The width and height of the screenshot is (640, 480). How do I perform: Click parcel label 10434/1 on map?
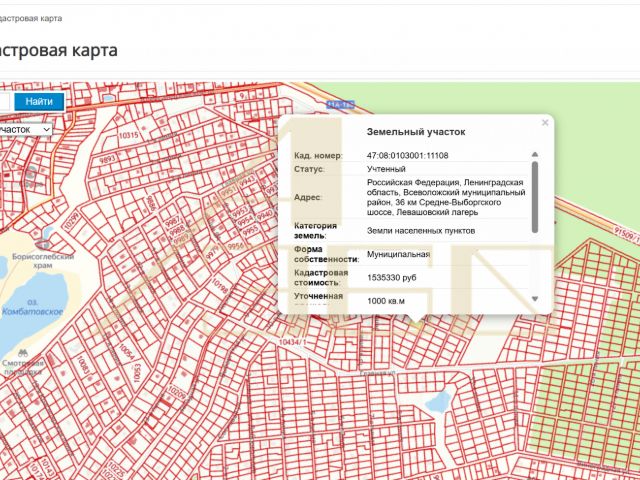[293, 342]
